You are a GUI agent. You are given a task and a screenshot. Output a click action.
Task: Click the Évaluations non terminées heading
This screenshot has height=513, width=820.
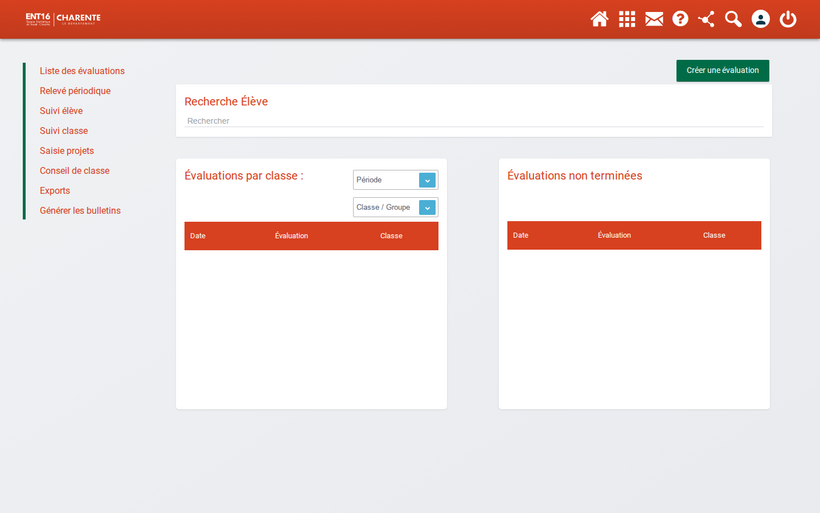point(575,176)
